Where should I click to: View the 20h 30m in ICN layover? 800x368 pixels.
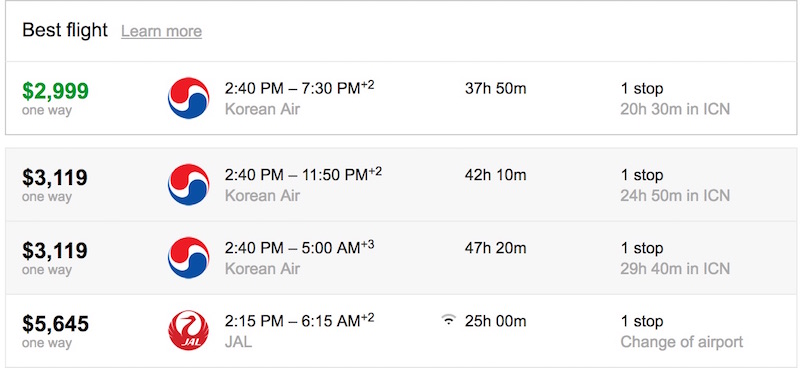675,109
